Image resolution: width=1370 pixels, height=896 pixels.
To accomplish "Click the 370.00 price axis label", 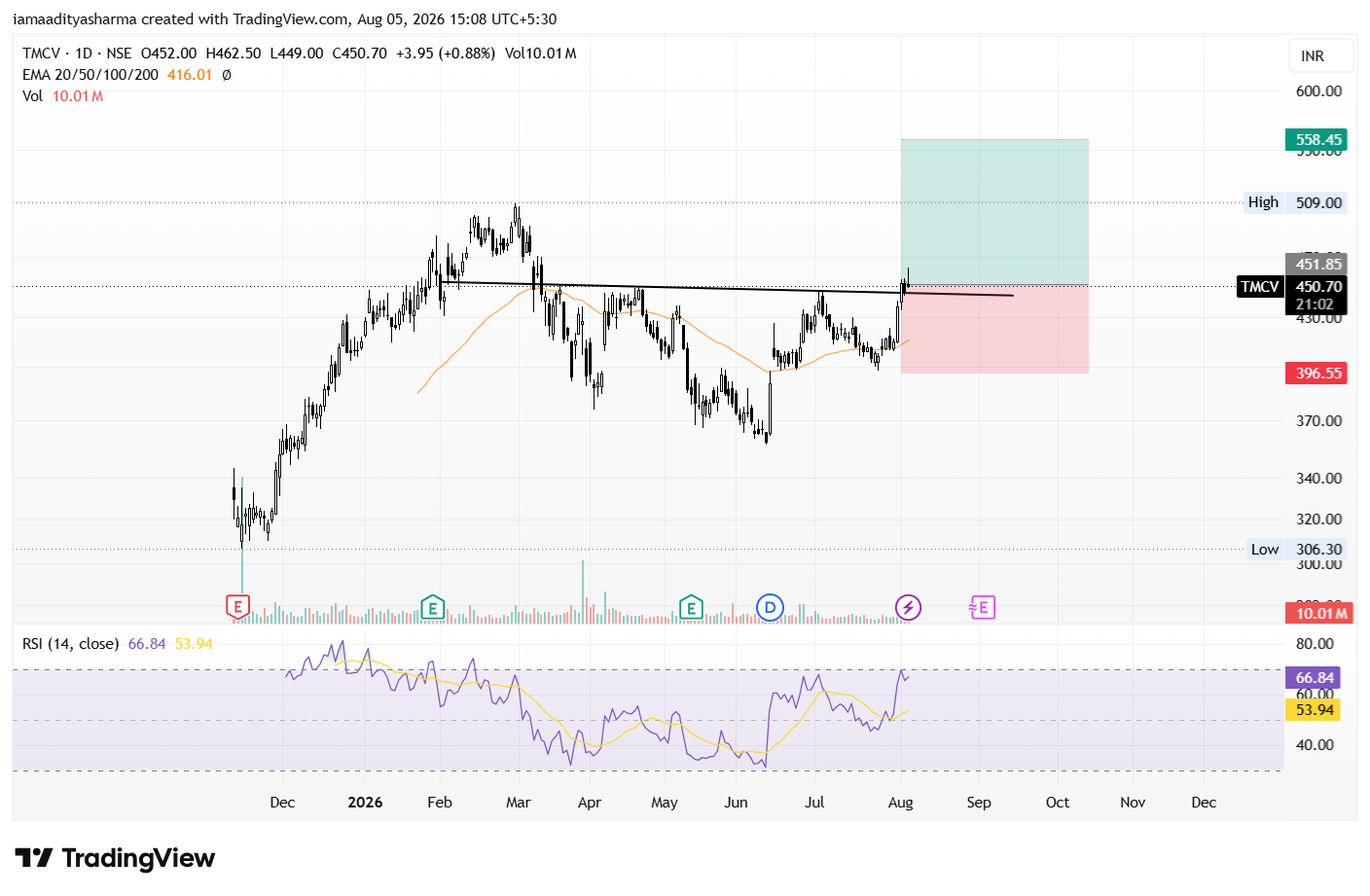I will [1318, 421].
